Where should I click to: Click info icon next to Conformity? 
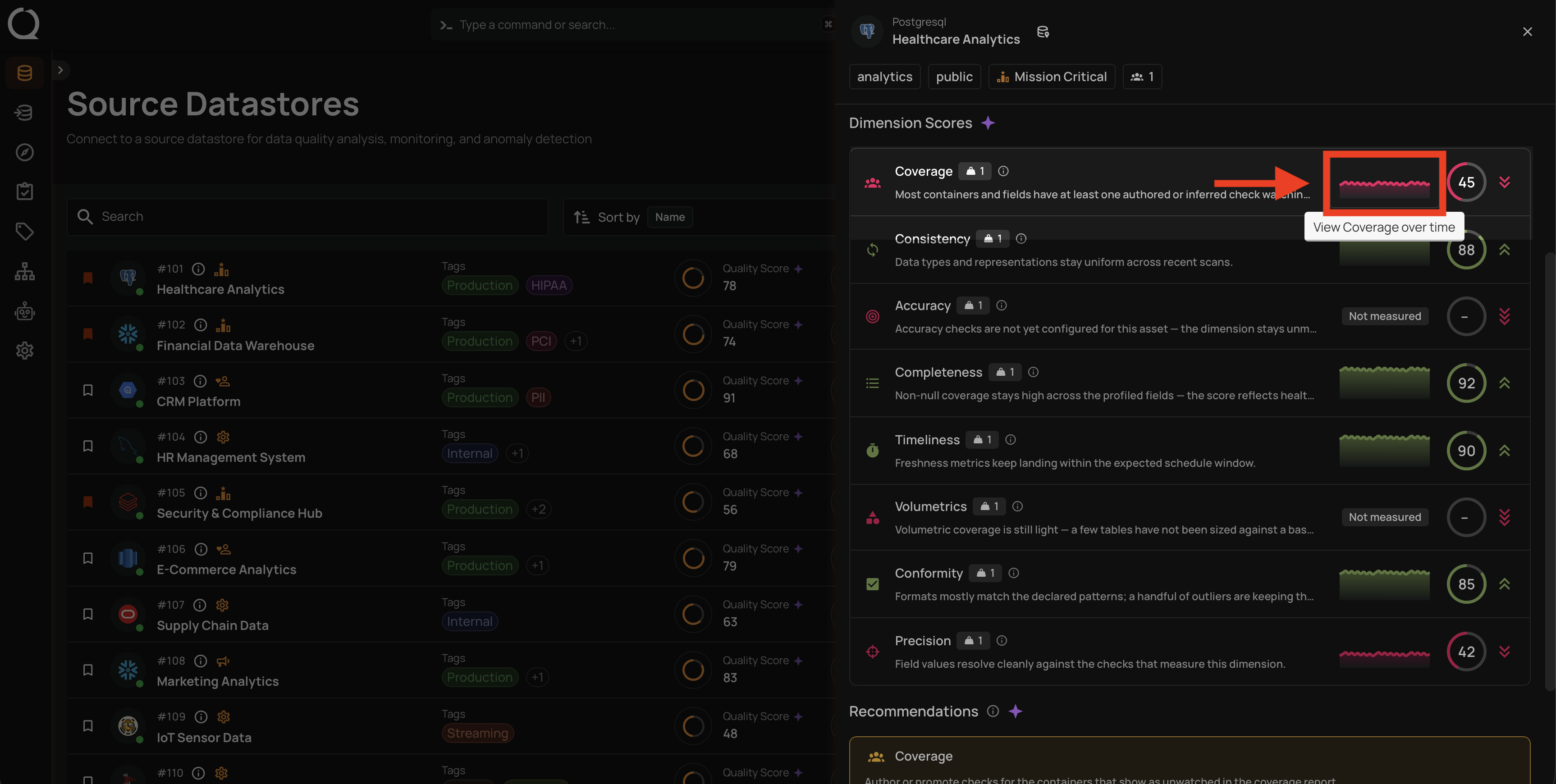pos(1014,573)
